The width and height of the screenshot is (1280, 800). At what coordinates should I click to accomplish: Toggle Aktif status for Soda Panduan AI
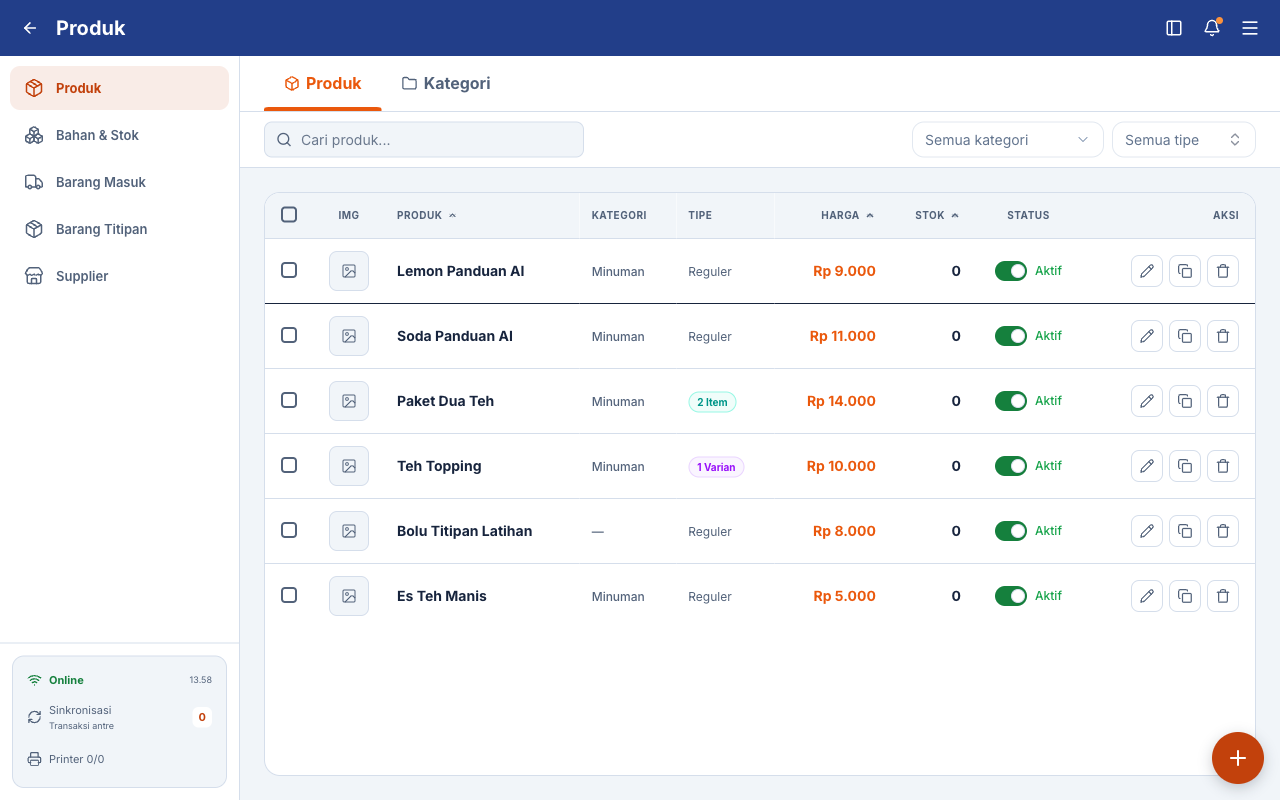[x=1011, y=336]
